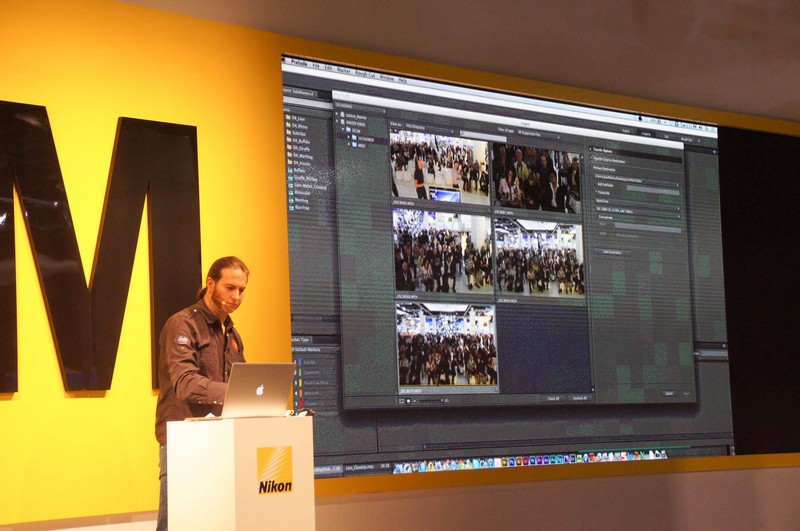
Task: Switch to thumbnail view icon in Ingest dialog
Action: [x=408, y=400]
